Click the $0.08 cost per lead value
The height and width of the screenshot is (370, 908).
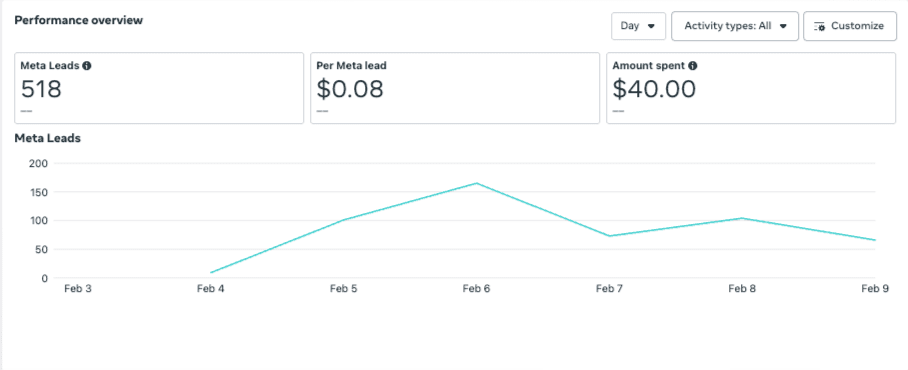coord(350,89)
